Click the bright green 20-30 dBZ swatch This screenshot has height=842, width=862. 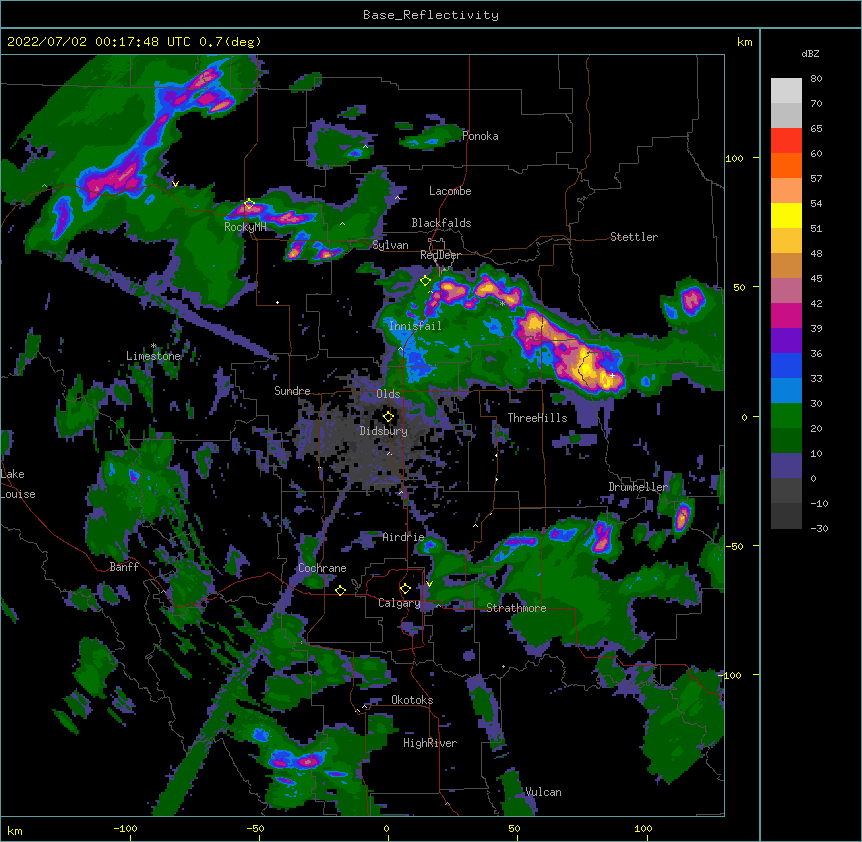(x=786, y=416)
